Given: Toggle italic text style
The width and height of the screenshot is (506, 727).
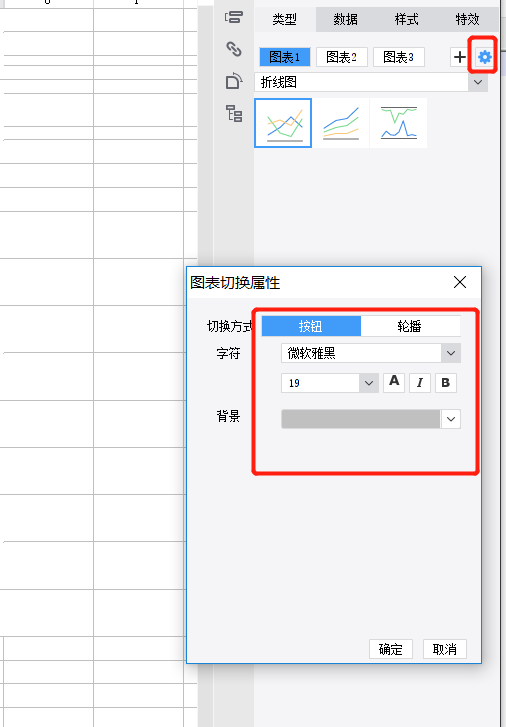Looking at the screenshot, I should pyautogui.click(x=420, y=383).
